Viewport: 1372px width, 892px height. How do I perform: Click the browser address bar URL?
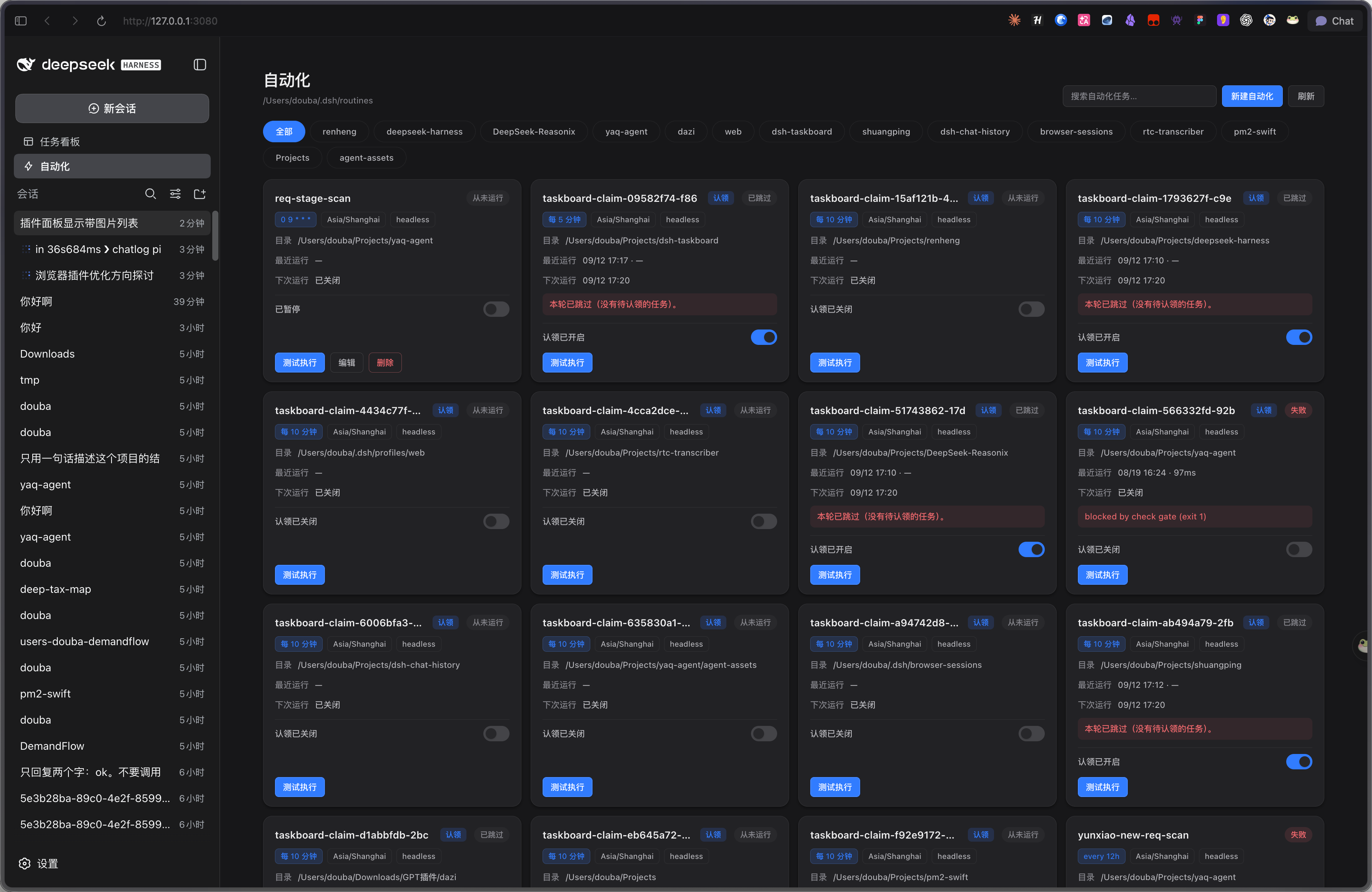coord(170,21)
